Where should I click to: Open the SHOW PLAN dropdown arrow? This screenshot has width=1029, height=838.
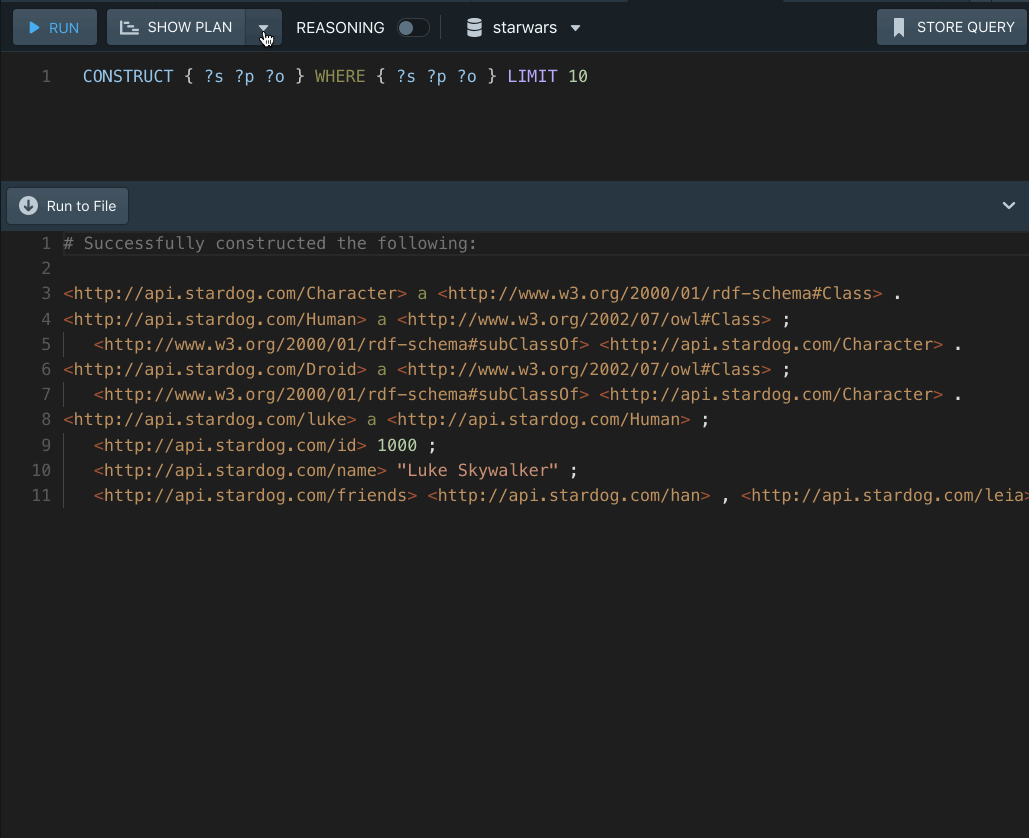[263, 28]
